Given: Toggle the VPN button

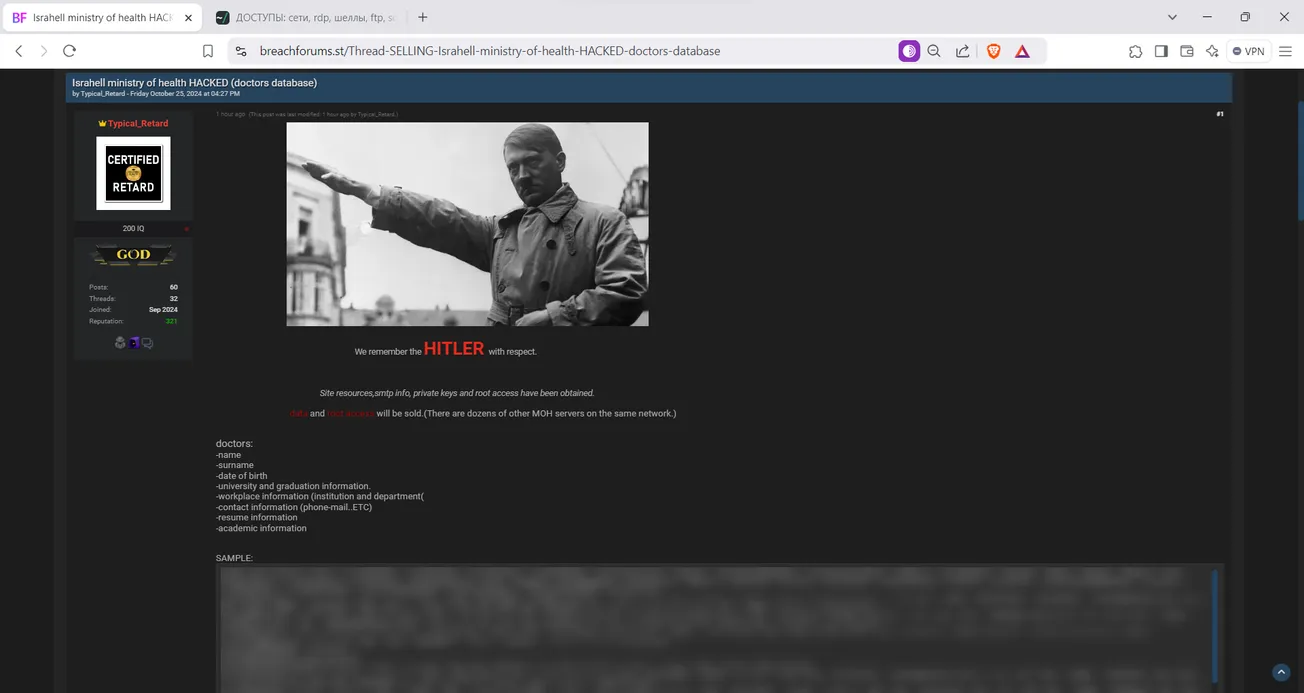Looking at the screenshot, I should pyautogui.click(x=1248, y=51).
